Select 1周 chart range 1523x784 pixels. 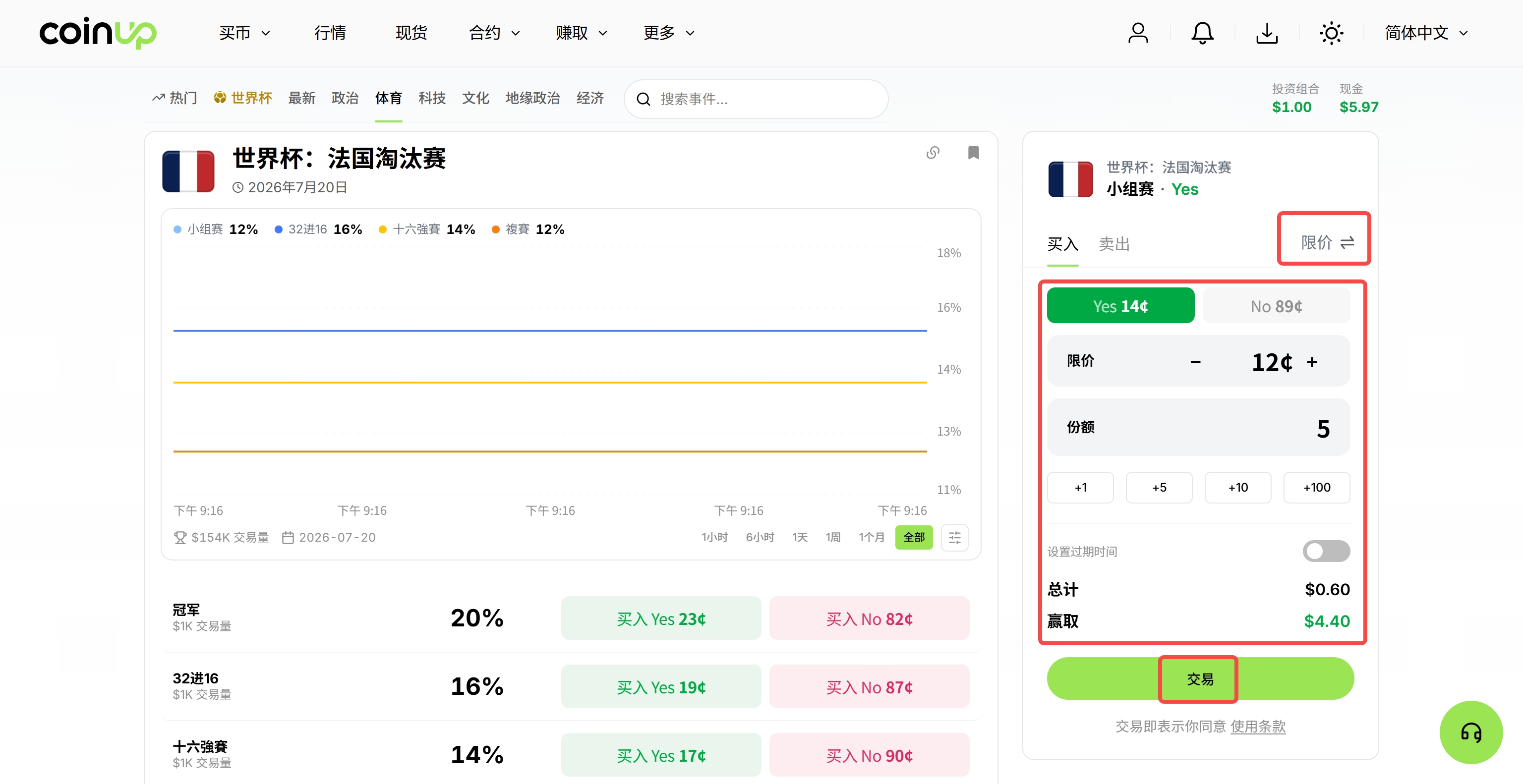[x=833, y=537]
